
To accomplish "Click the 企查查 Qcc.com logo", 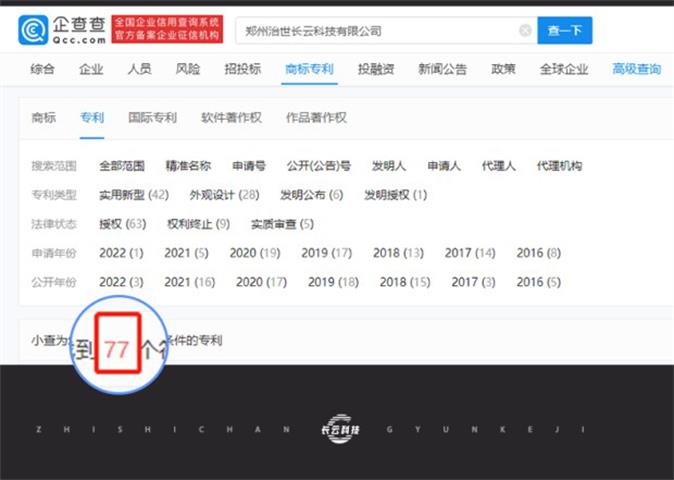I will point(62,30).
